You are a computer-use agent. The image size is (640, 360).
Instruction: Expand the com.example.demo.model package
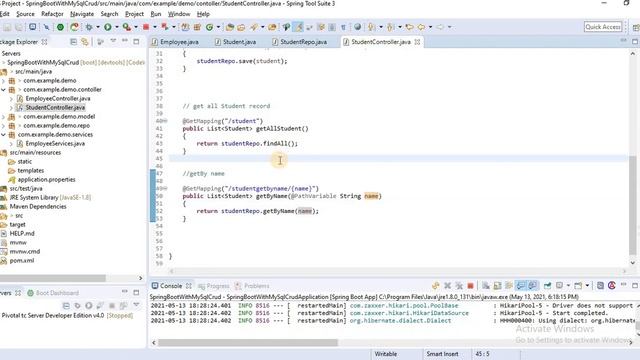pyautogui.click(x=4, y=117)
